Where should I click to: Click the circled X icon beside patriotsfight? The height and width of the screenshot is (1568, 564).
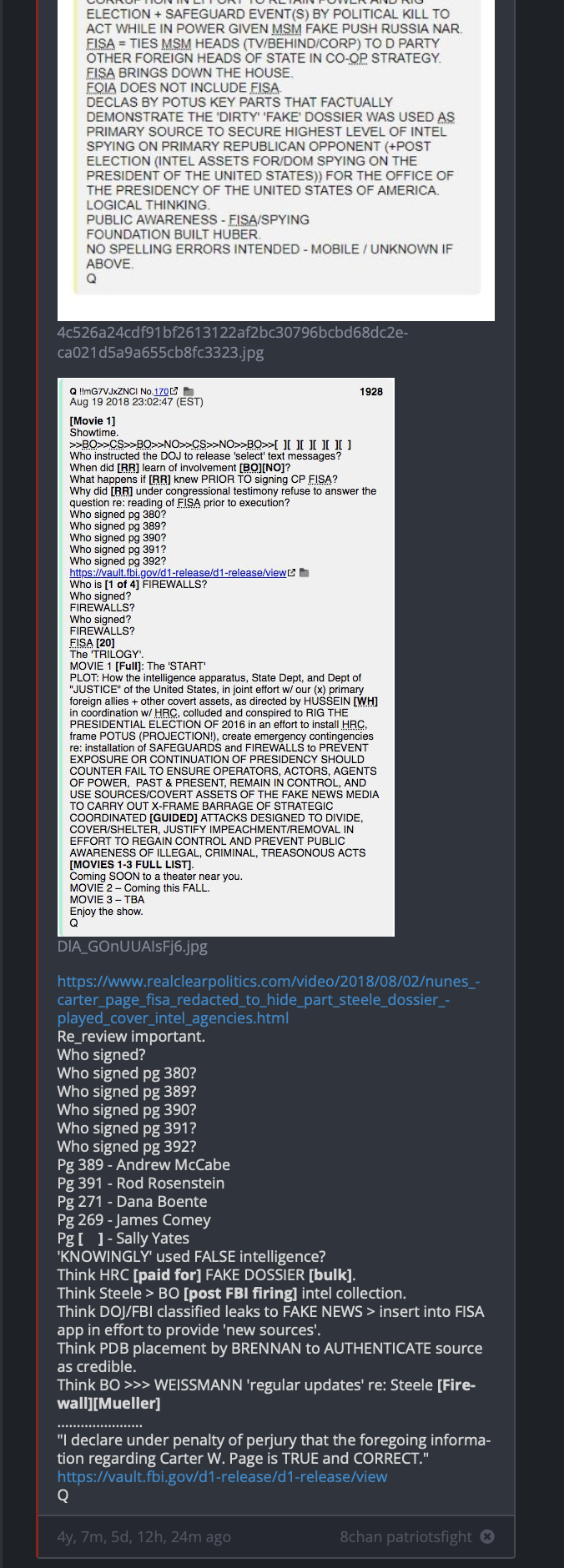487,1536
